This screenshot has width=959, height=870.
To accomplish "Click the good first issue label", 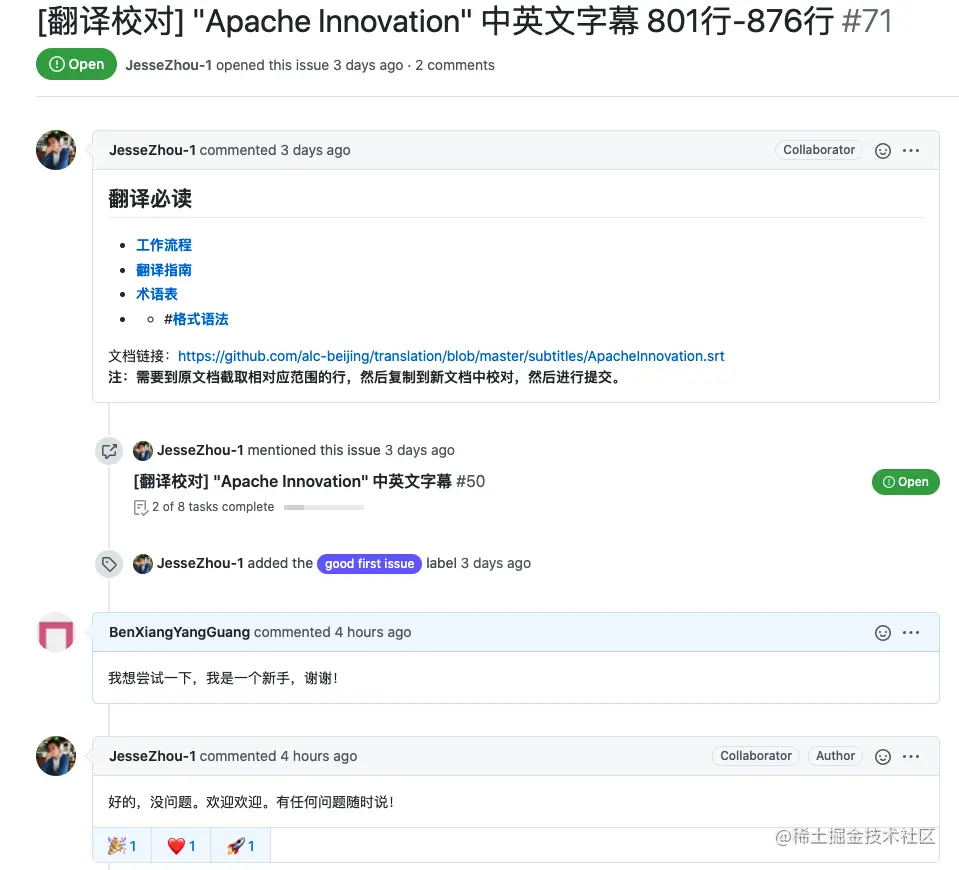I will tap(369, 563).
